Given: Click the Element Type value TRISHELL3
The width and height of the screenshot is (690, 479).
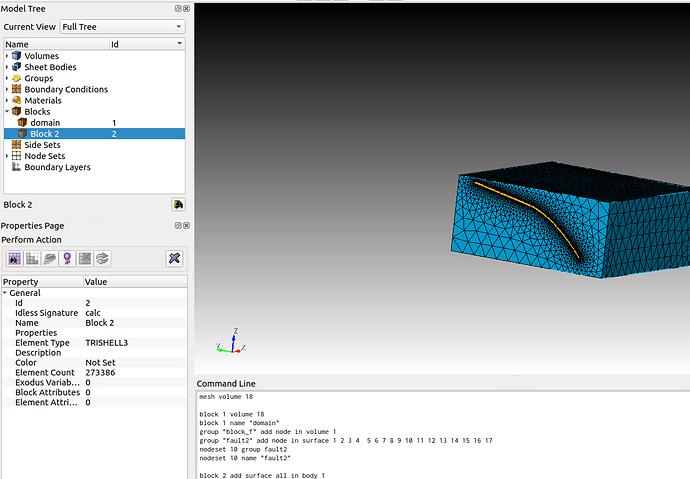Looking at the screenshot, I should [106, 343].
